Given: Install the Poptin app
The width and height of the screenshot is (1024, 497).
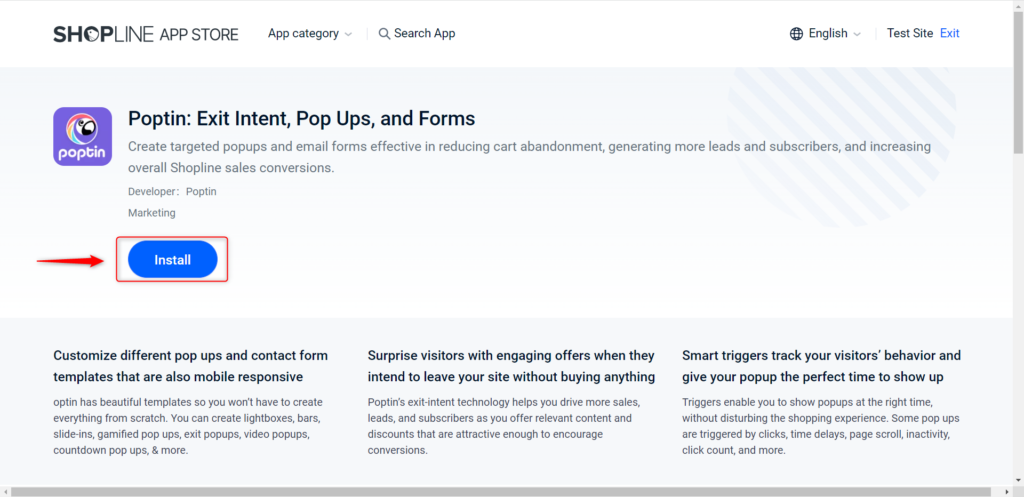Looking at the screenshot, I should [x=172, y=259].
